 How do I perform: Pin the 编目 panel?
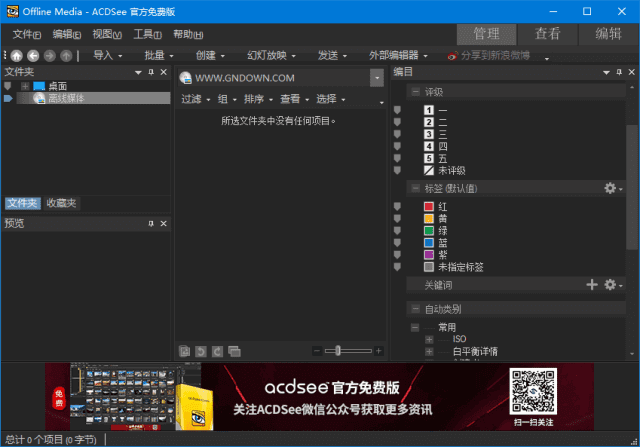(x=619, y=72)
